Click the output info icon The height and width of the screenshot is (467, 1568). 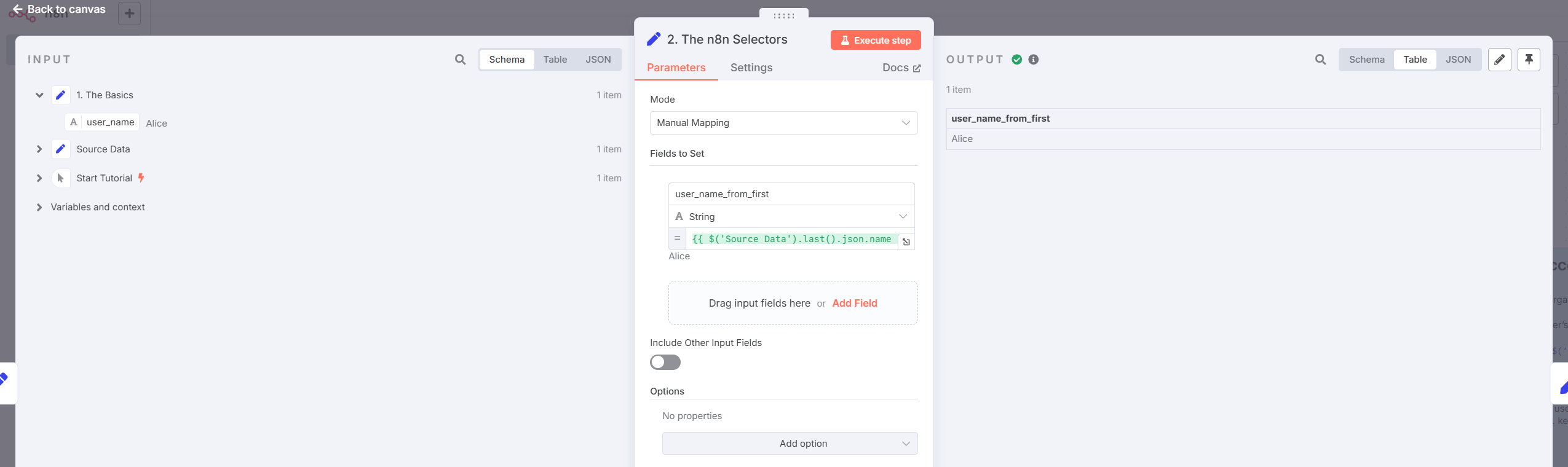[1034, 60]
